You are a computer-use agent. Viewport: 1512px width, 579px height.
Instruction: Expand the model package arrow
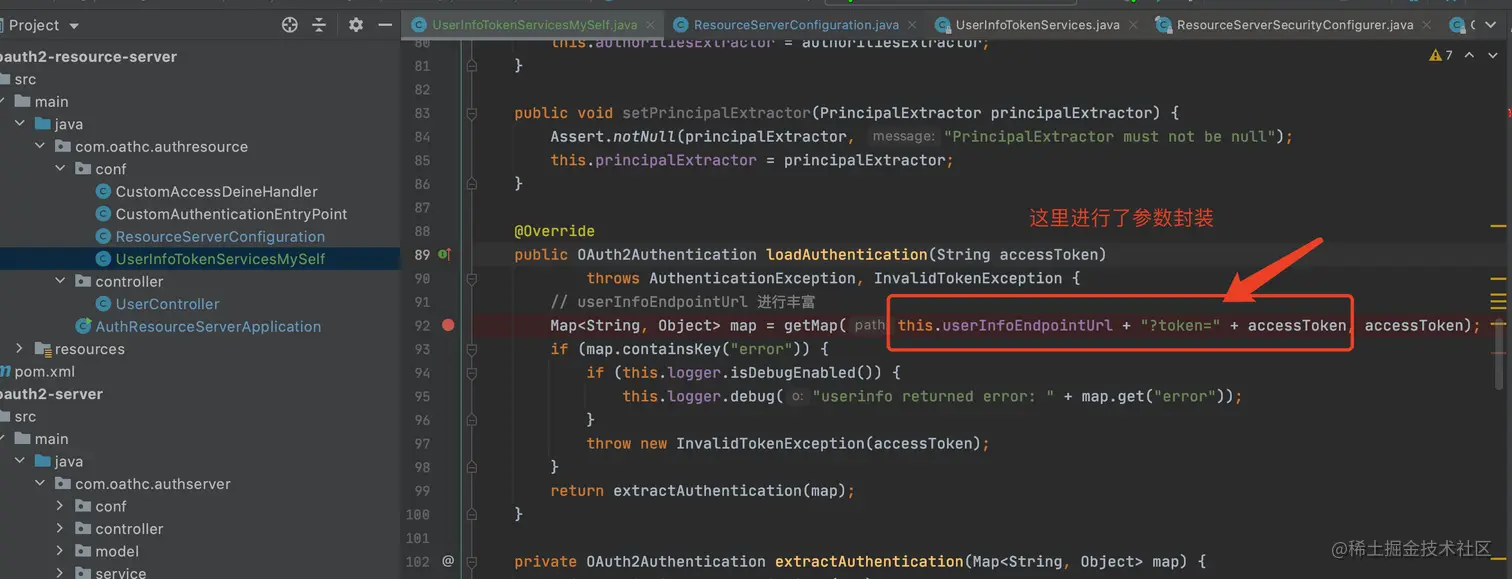click(x=60, y=551)
